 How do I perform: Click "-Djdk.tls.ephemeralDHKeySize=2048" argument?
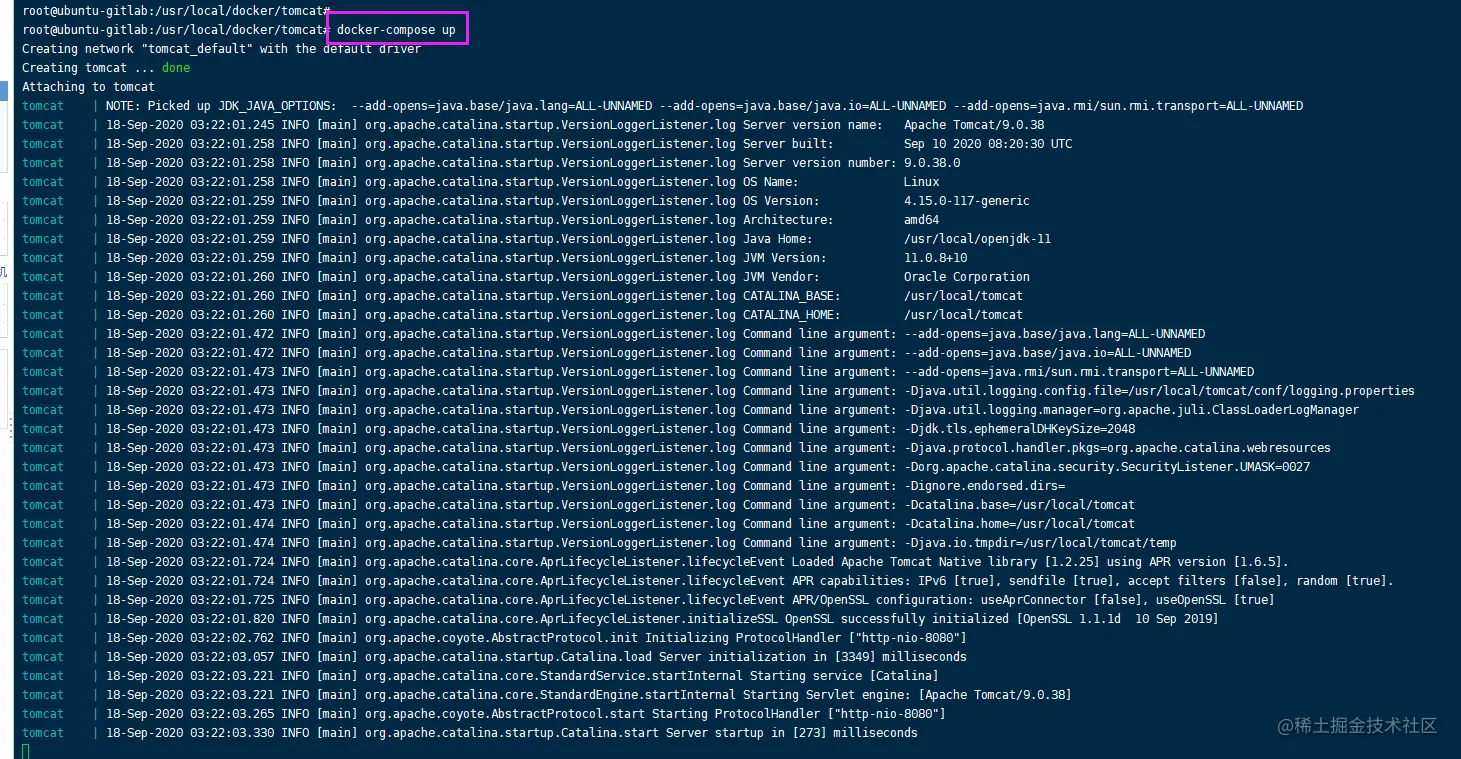[x=1019, y=429]
